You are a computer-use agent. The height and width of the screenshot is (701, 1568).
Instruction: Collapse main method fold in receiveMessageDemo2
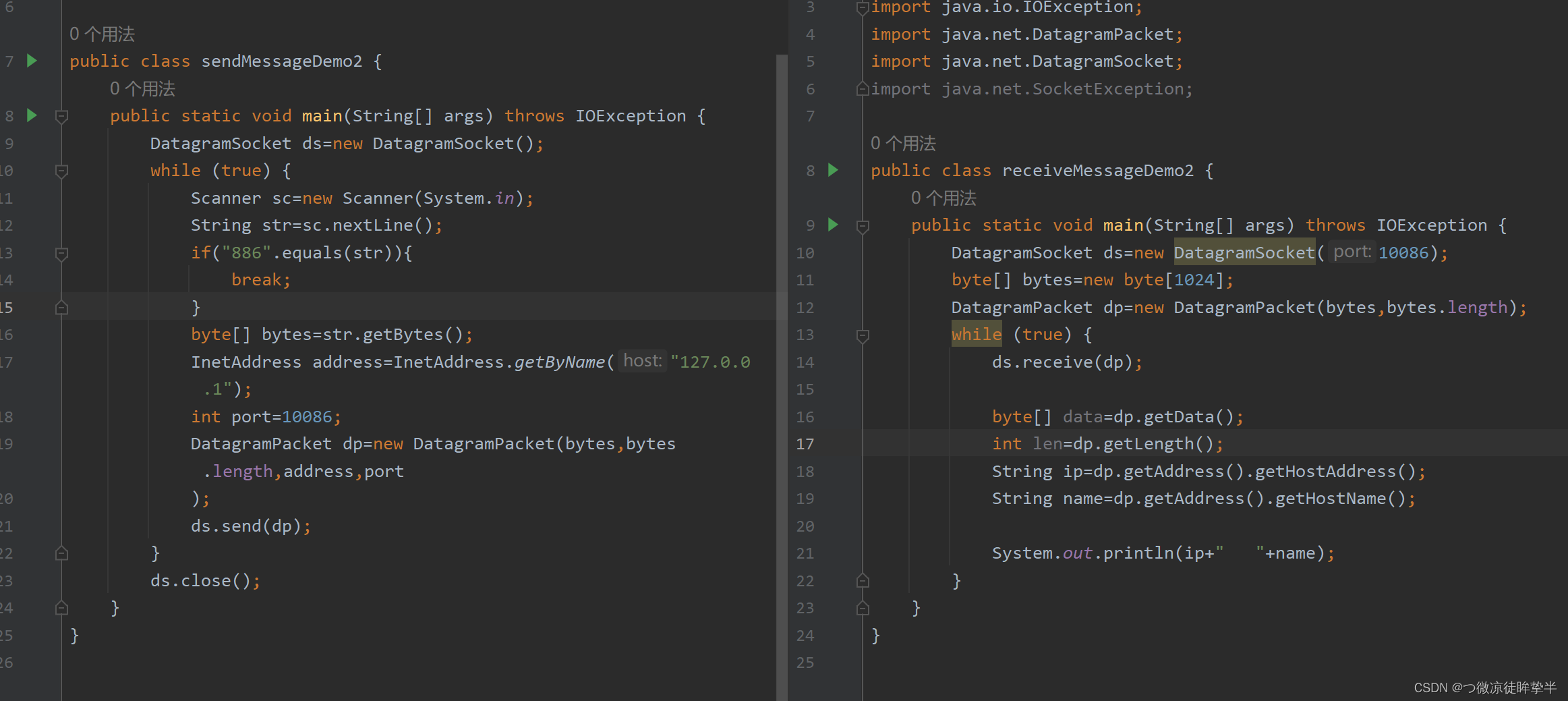(863, 225)
